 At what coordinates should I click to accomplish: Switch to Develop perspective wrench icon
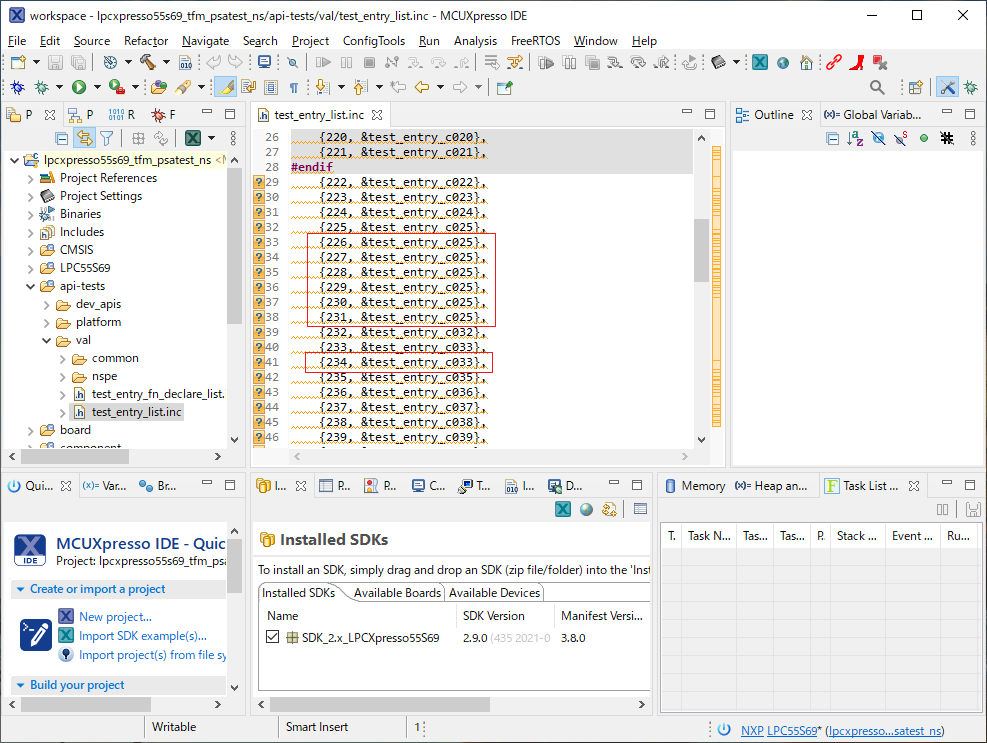pos(947,87)
